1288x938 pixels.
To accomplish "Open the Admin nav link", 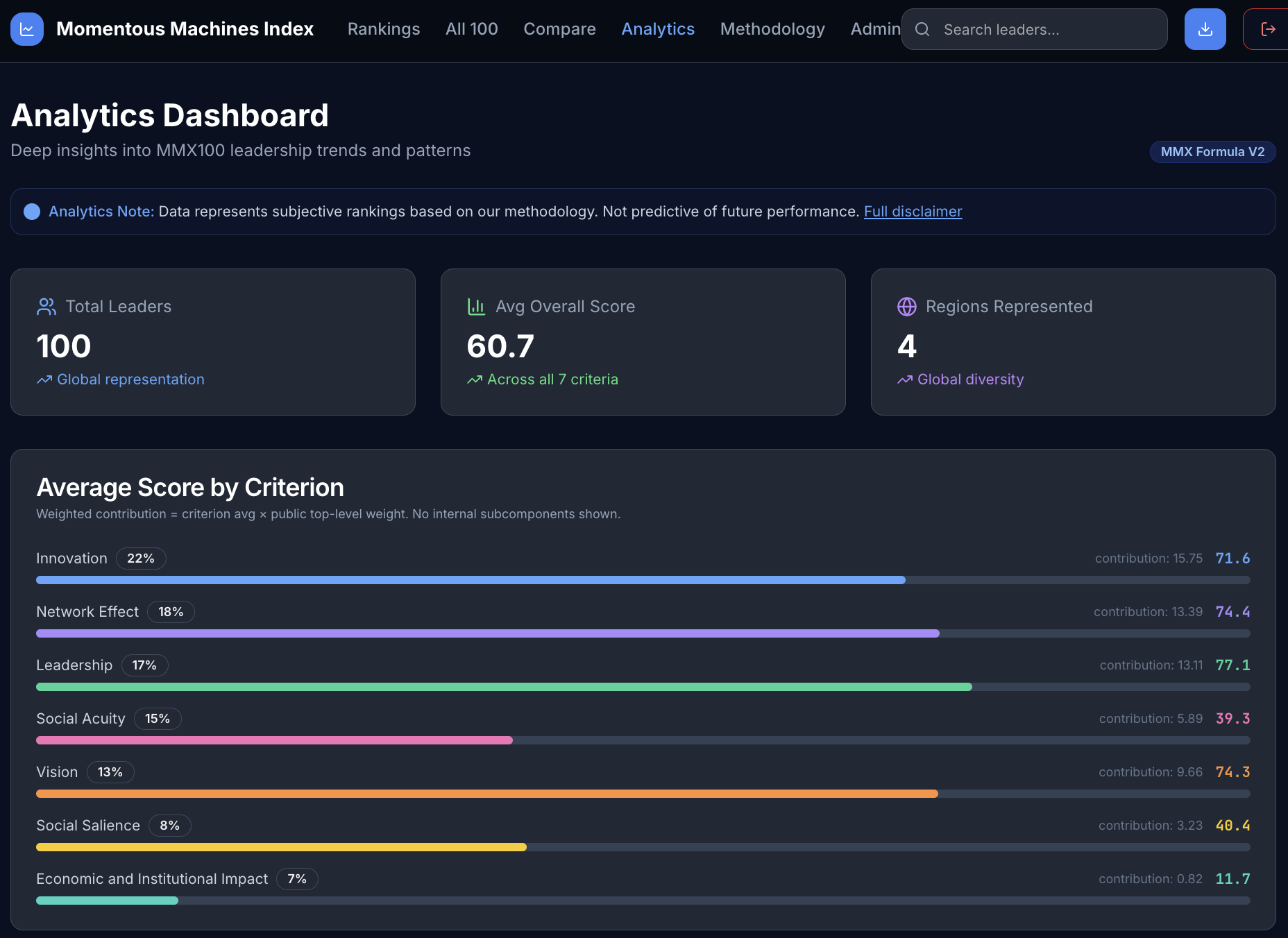I will (875, 29).
